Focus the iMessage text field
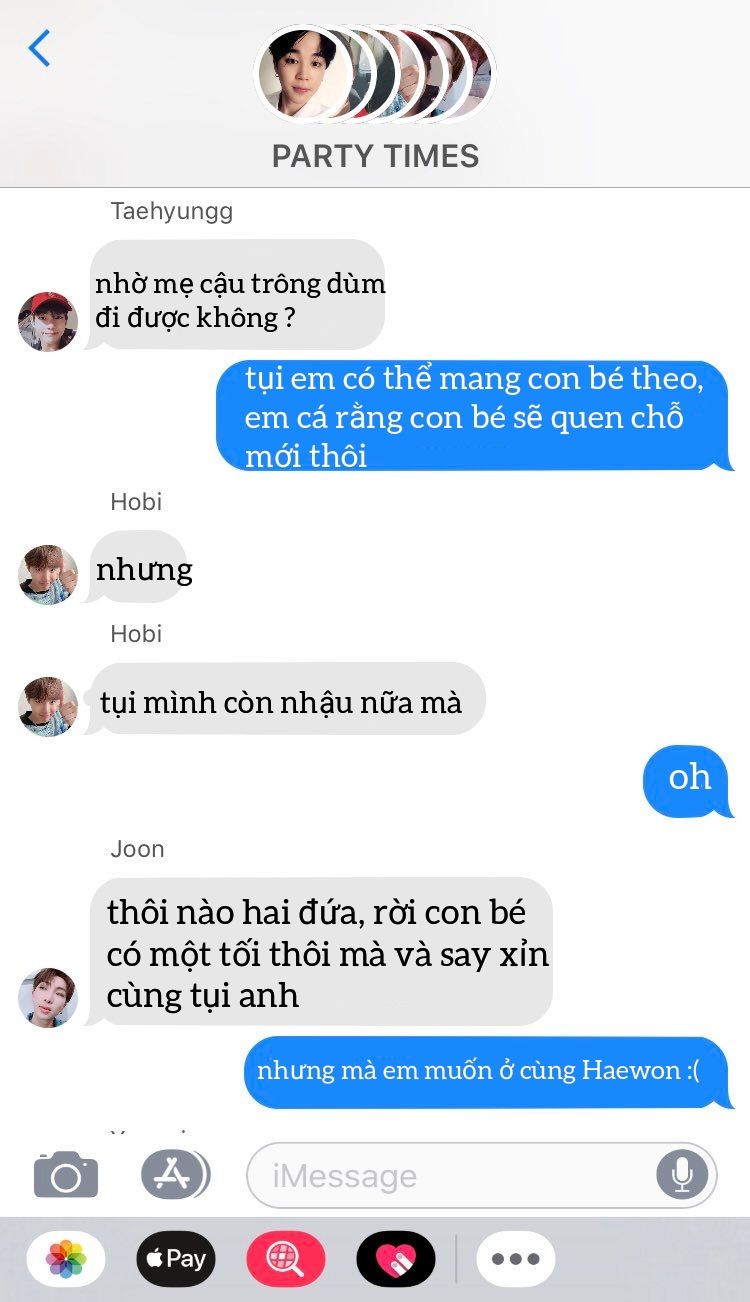750x1302 pixels. click(482, 1175)
